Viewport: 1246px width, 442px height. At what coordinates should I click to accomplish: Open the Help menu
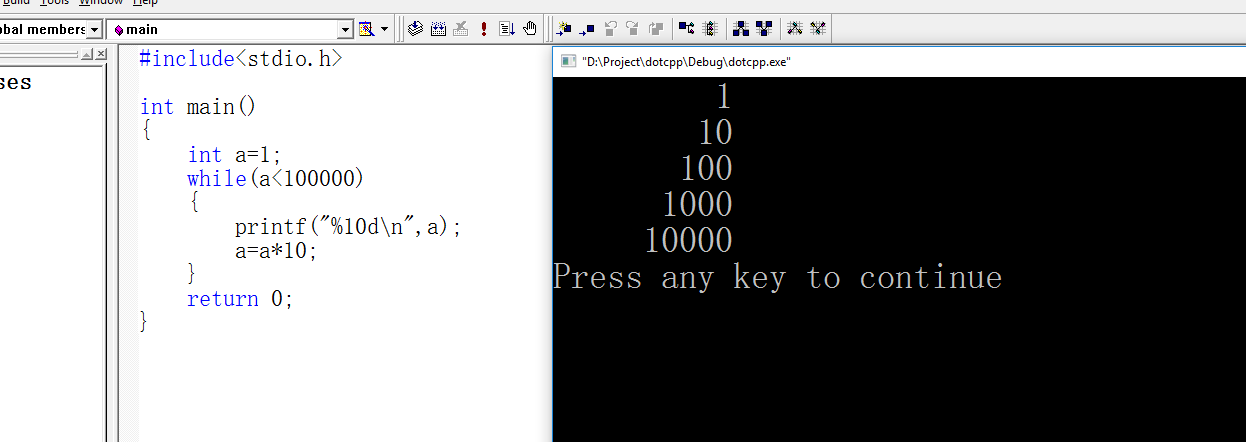(x=145, y=3)
